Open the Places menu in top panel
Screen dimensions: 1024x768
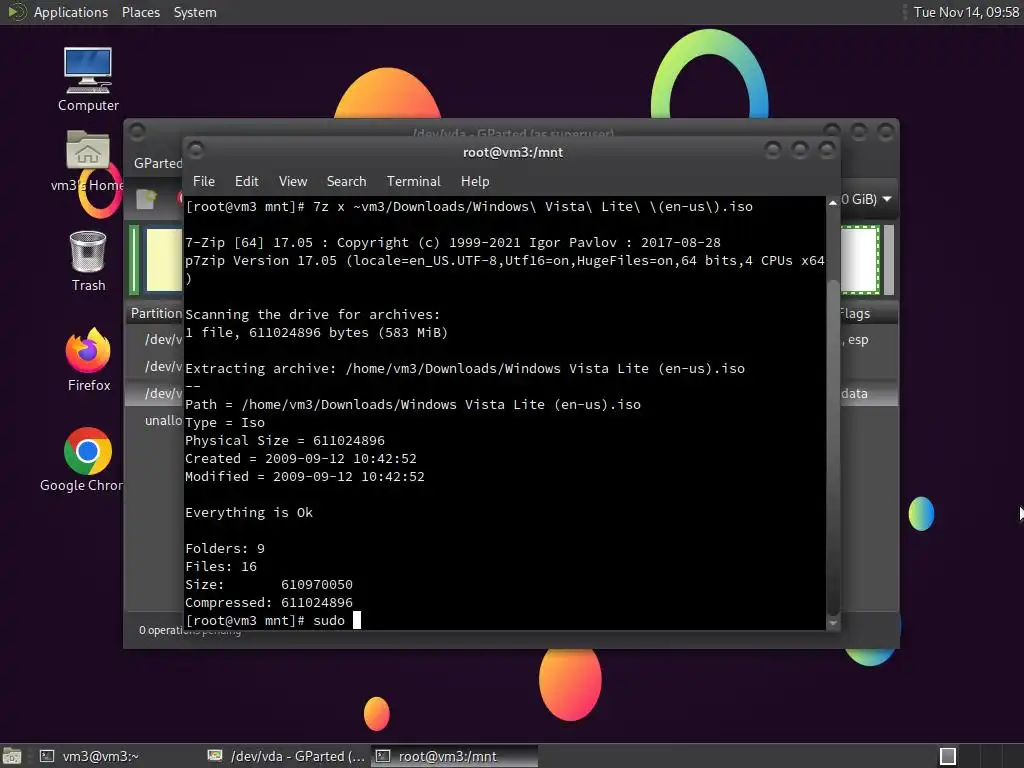[x=140, y=12]
